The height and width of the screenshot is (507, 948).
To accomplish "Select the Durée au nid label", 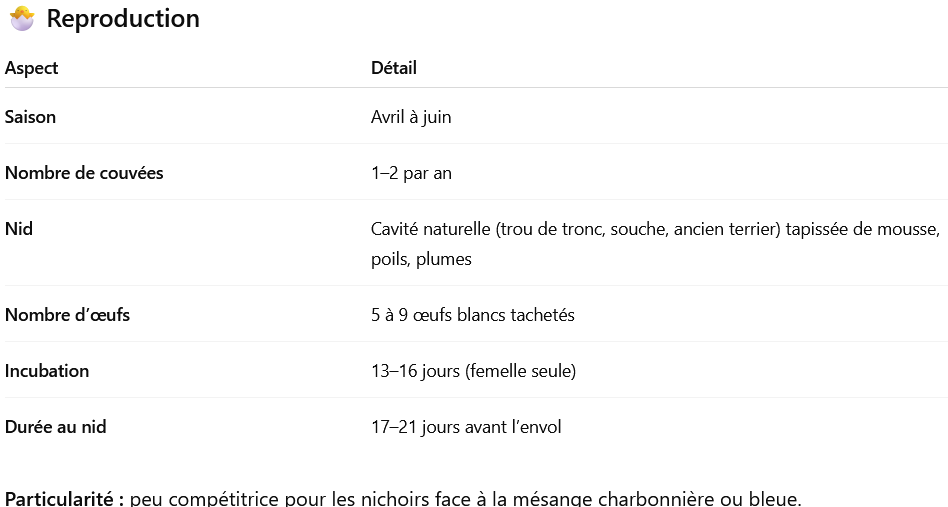I will point(56,427).
